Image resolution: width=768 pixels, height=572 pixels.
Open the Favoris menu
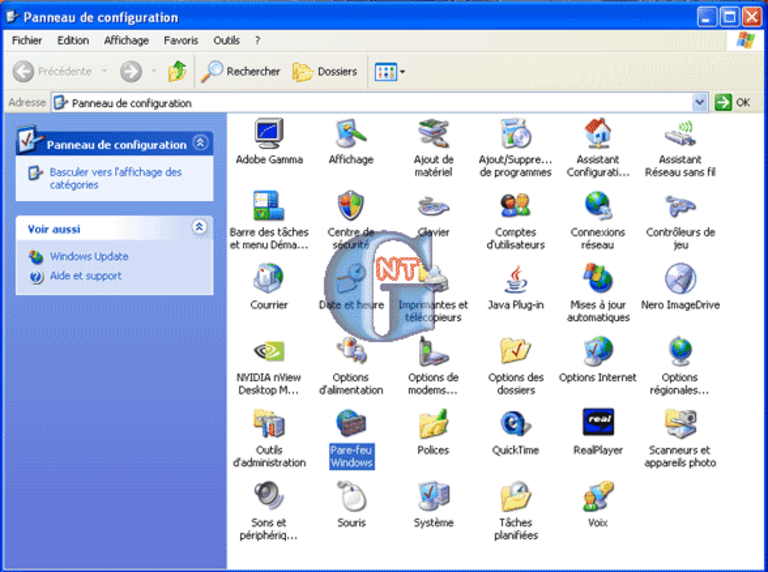(x=181, y=40)
